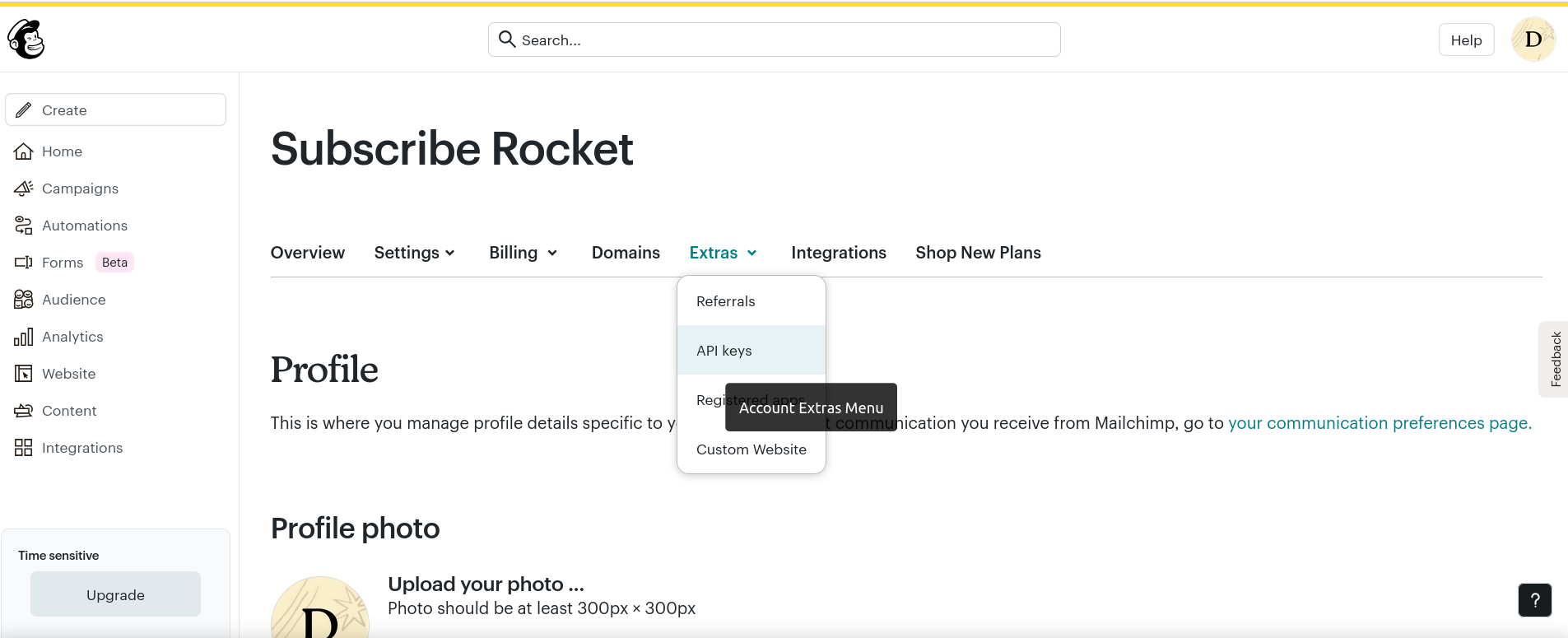Screen dimensions: 1568x638
Task: Follow the communication preferences page link
Action: click(1380, 423)
